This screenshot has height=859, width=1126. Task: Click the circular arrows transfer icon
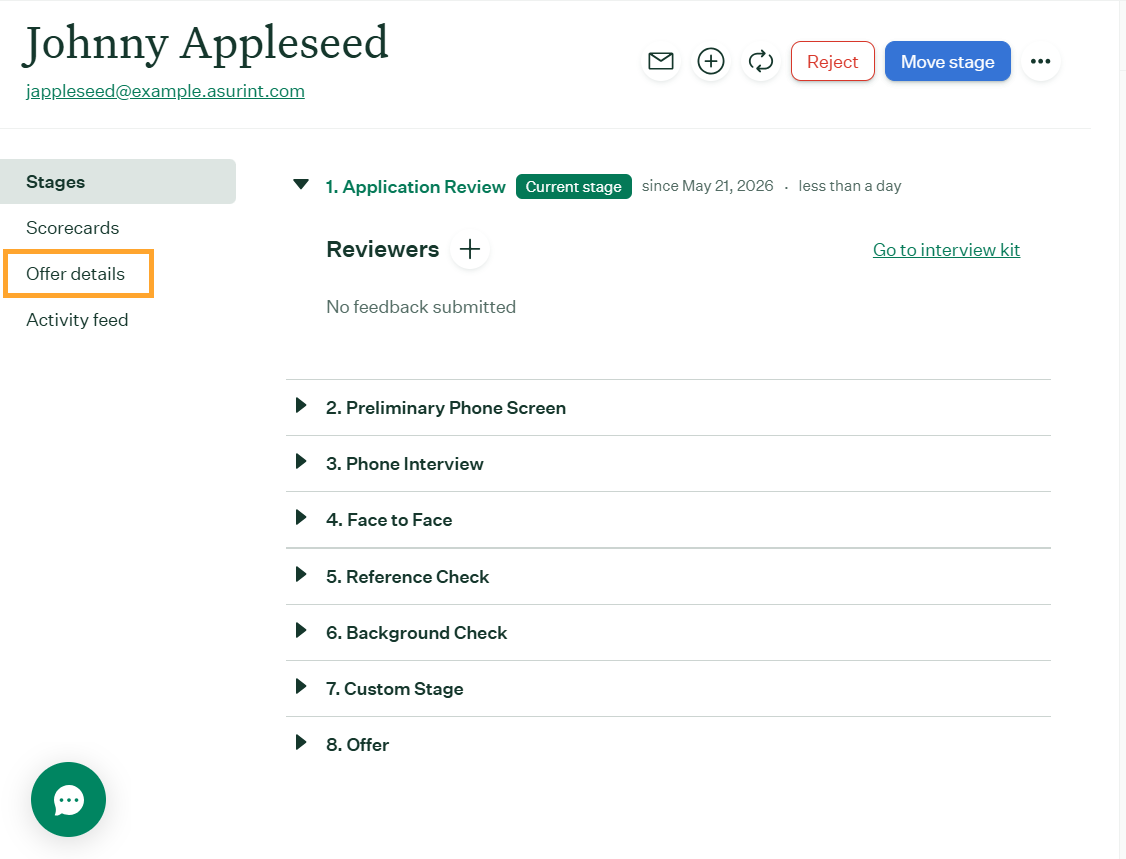click(760, 61)
